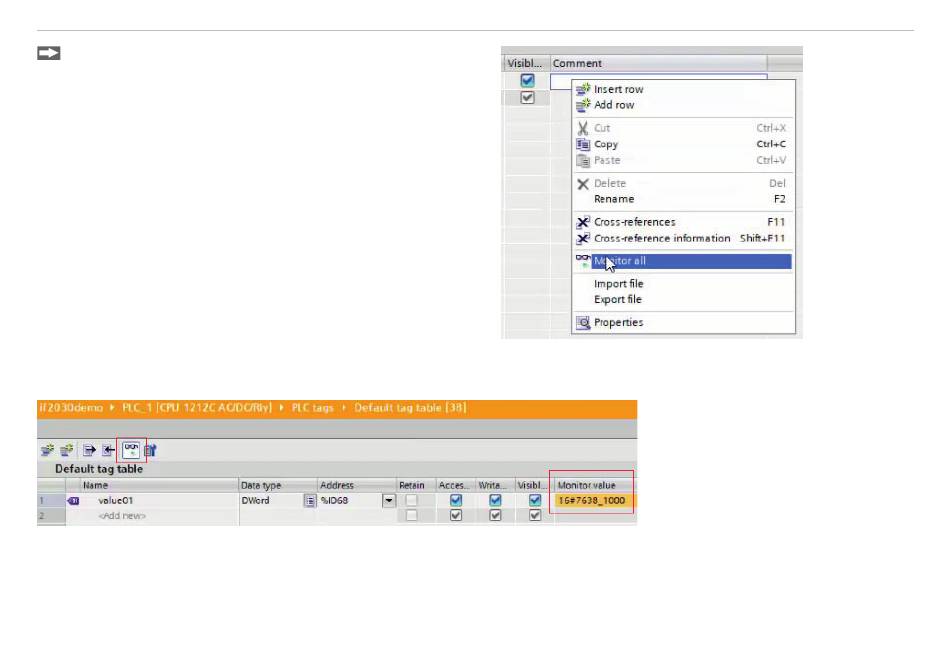950x665 pixels.
Task: Click the last toolbar icon after Monitor all
Action: (151, 450)
